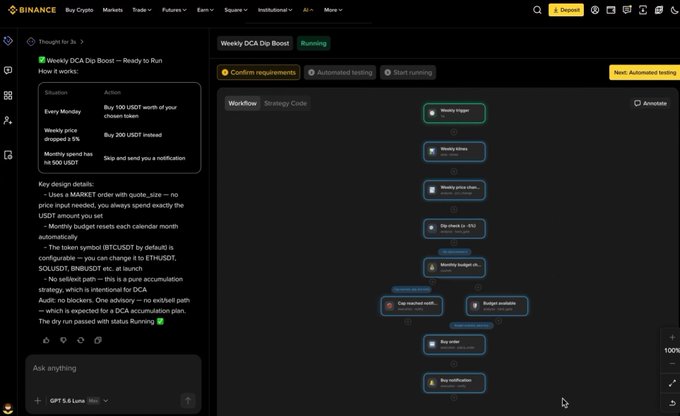680x416 pixels.
Task: Click the top sidebar tag icon
Action: pos(8,41)
